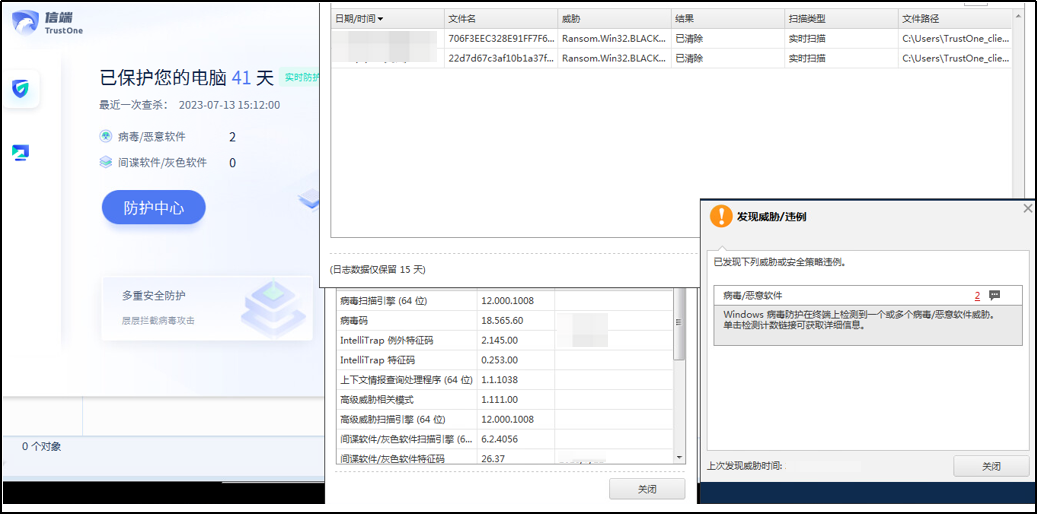Click the spyware/grayware layers icon
This screenshot has height=517, width=1039.
coord(106,163)
